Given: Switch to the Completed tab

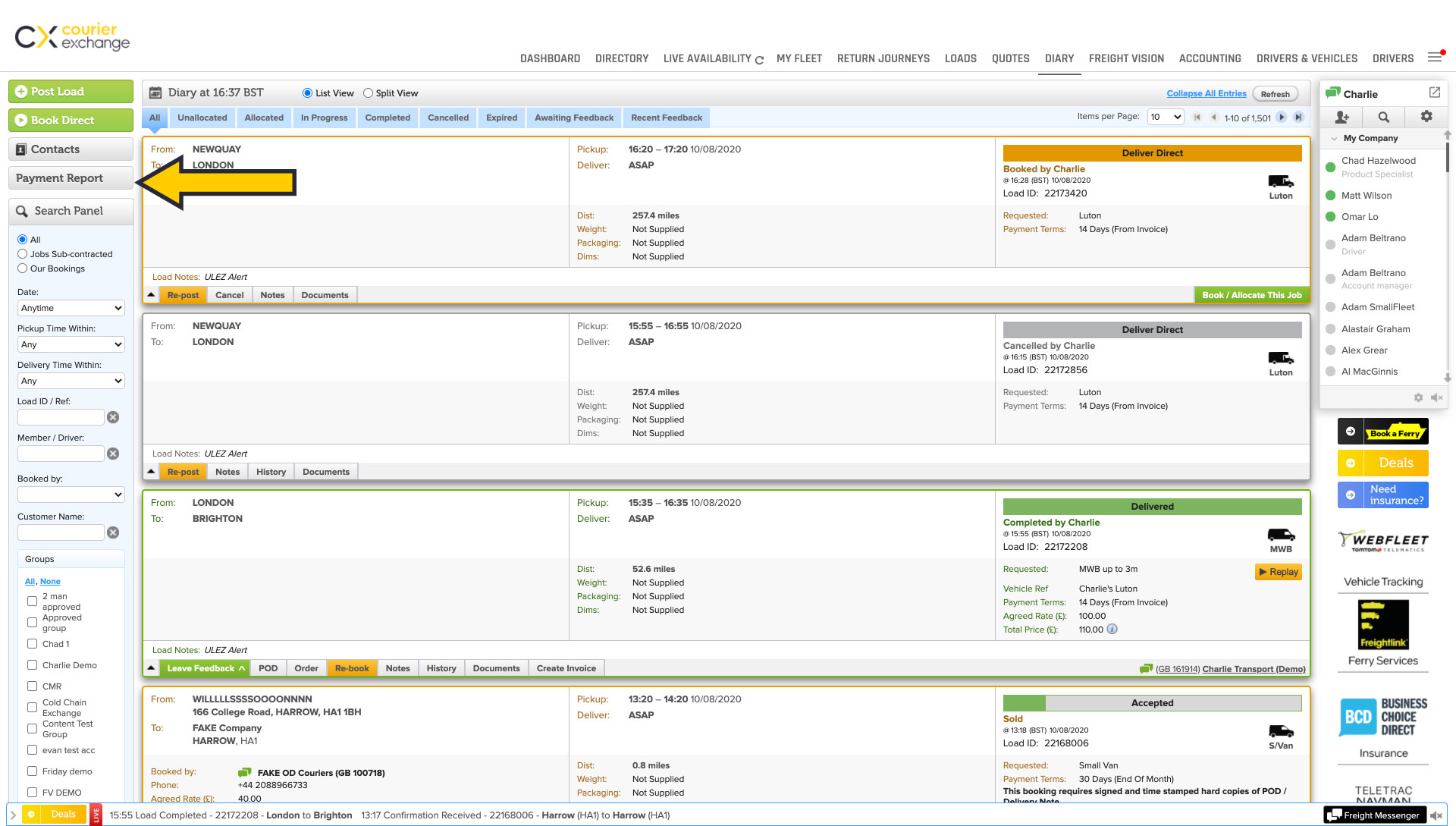Looking at the screenshot, I should pos(388,118).
